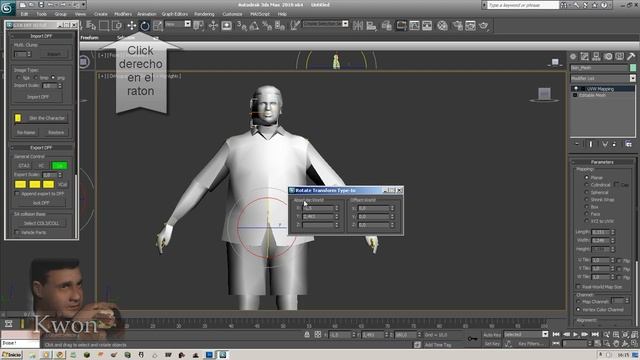Image resolution: width=640 pixels, height=360 pixels.
Task: Open the MAXScript menu
Action: click(260, 14)
